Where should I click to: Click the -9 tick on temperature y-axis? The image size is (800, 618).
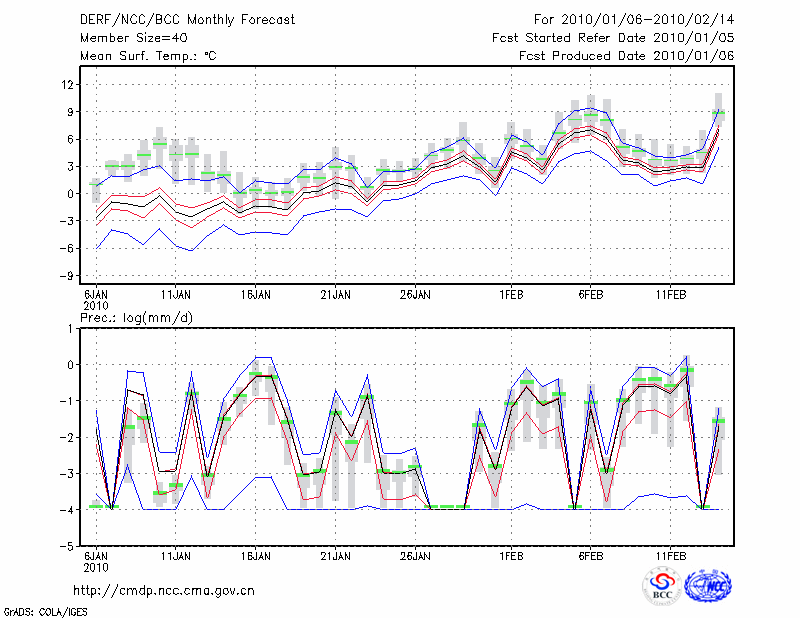[x=68, y=275]
